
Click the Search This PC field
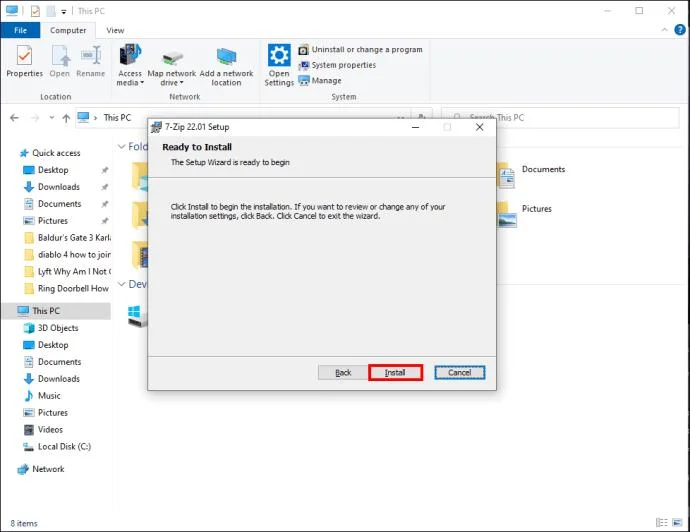[x=560, y=117]
